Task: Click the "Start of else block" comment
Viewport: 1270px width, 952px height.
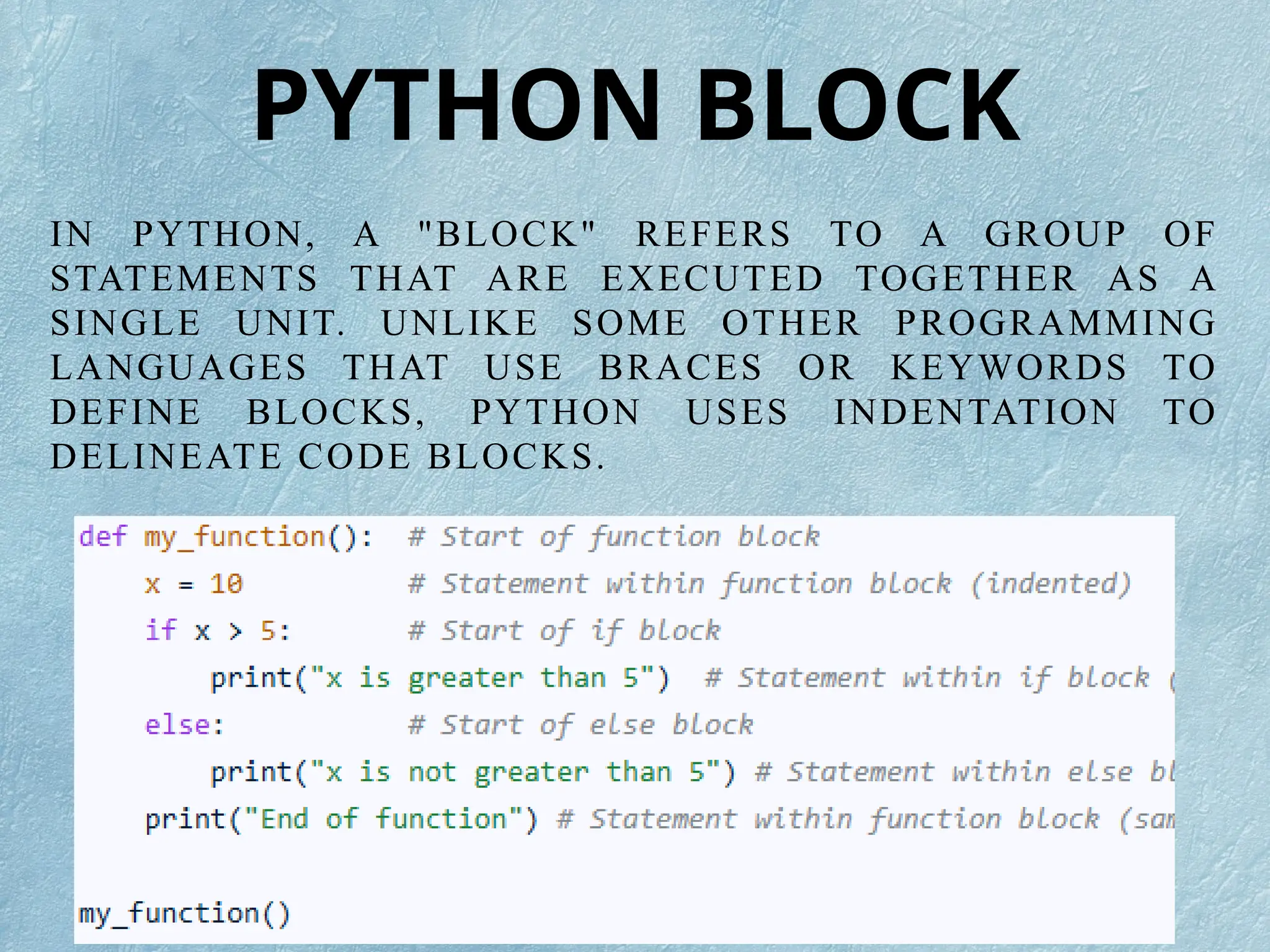Action: pos(581,725)
